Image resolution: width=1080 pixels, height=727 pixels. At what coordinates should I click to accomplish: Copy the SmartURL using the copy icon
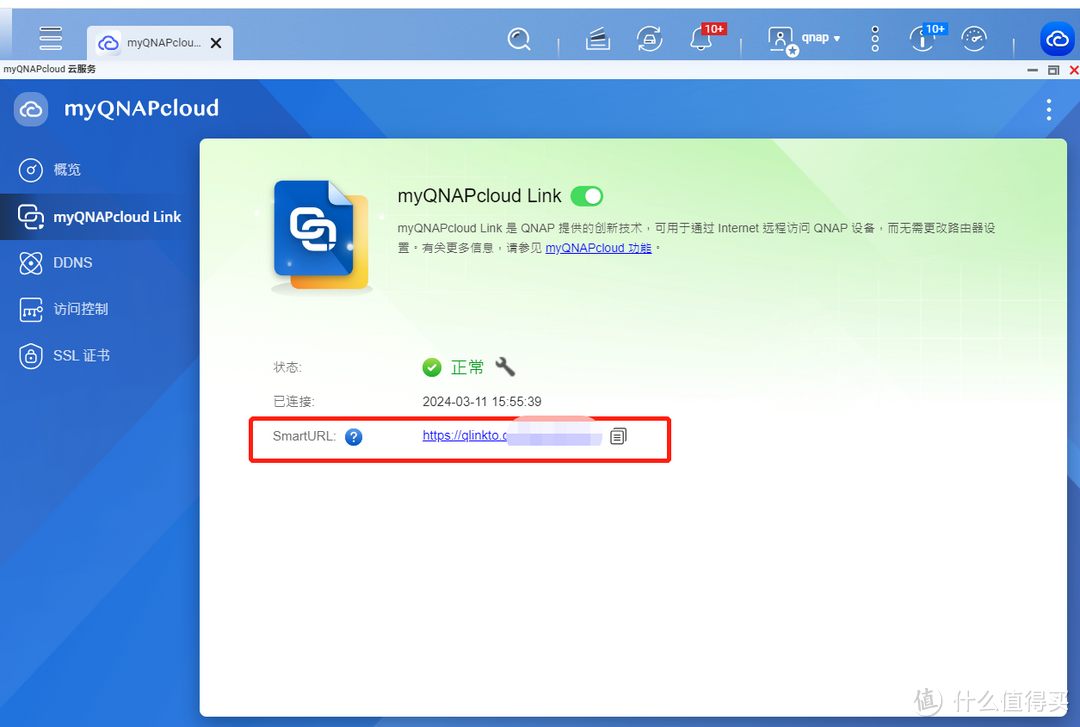coord(618,436)
